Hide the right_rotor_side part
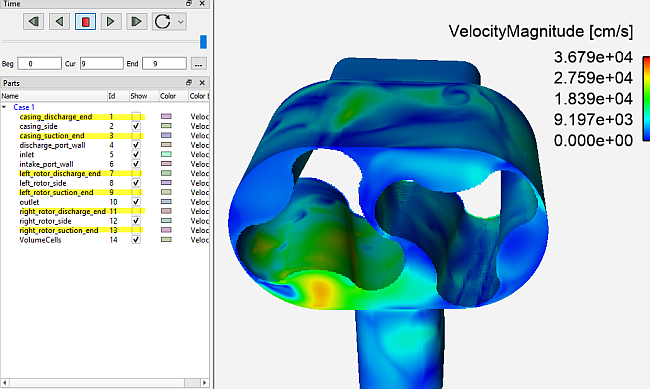The height and width of the screenshot is (389, 650). [136, 221]
